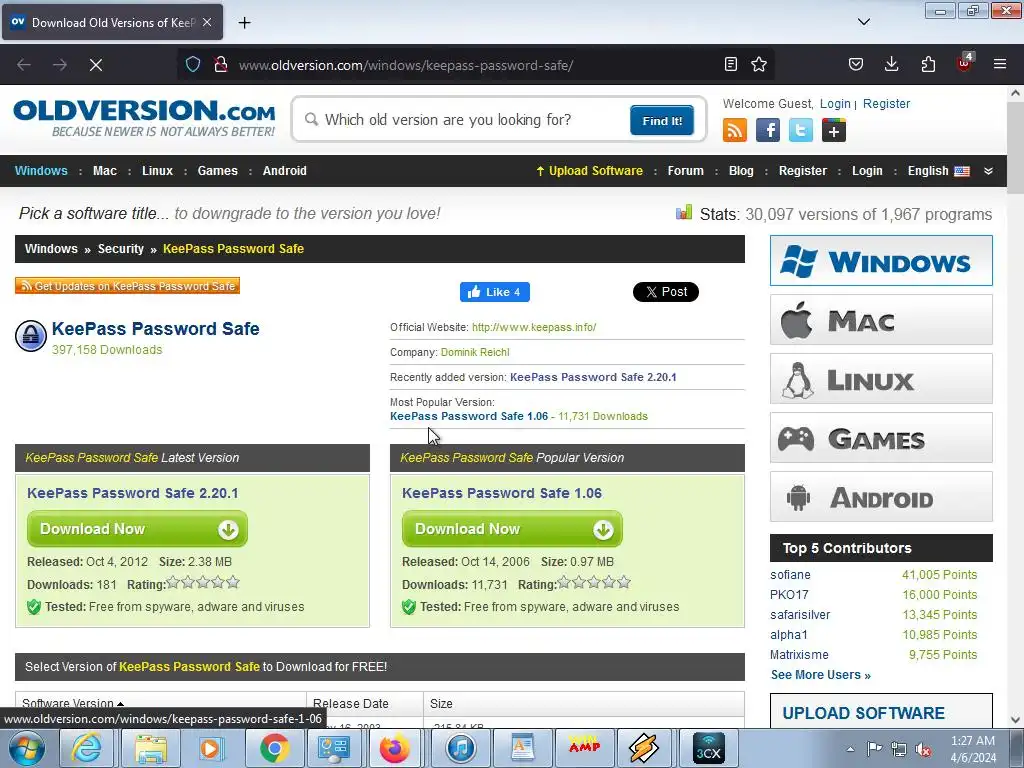The width and height of the screenshot is (1024, 768).
Task: Click the KeePass lock logo icon
Action: pyautogui.click(x=31, y=336)
